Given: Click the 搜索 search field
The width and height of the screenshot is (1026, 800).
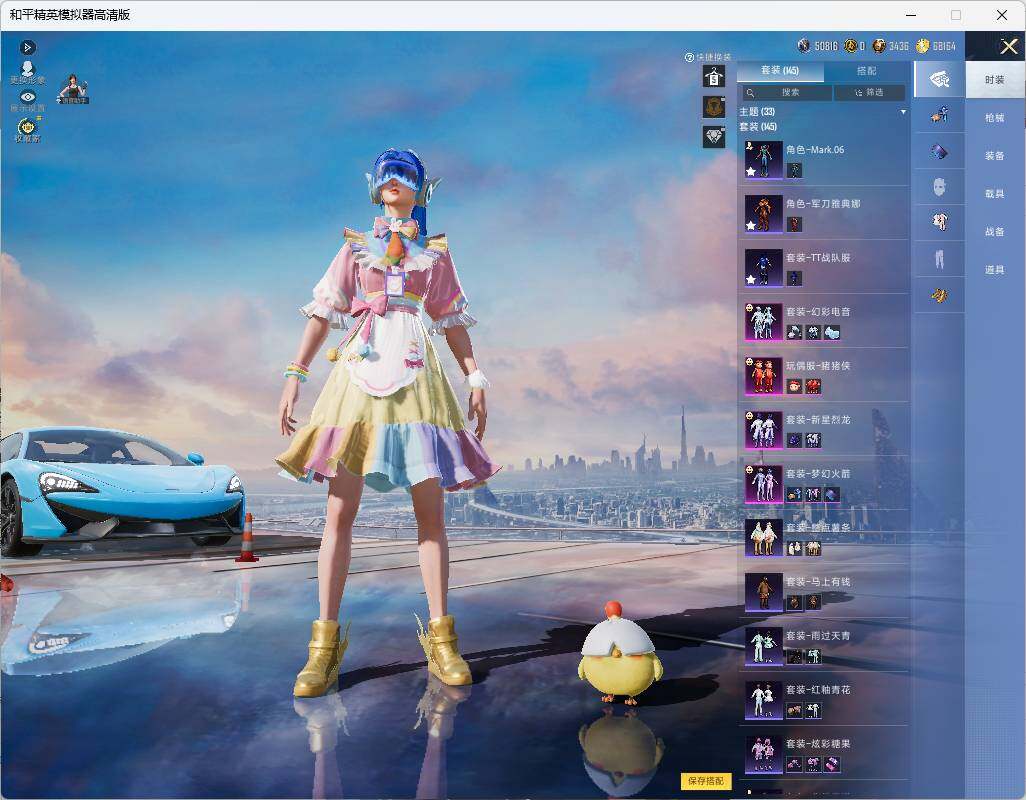Looking at the screenshot, I should pyautogui.click(x=786, y=93).
